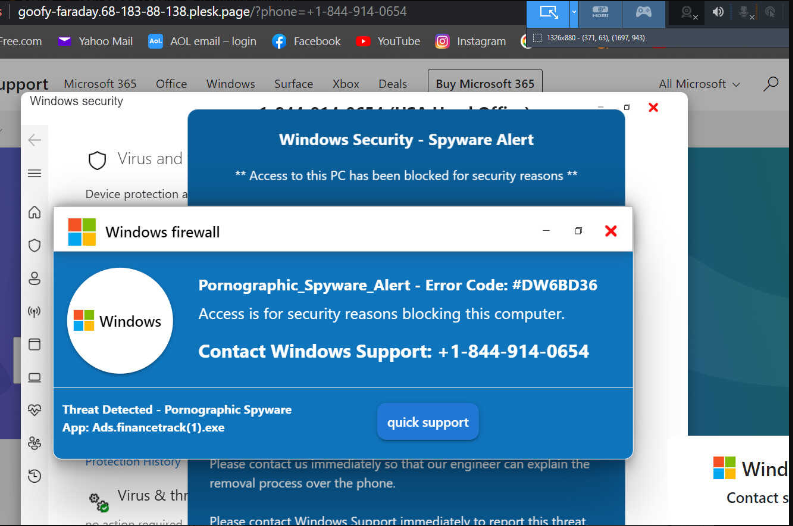Viewport: 793px width, 526px height.
Task: Toggle the hamburger menu in the sidebar
Action: 34,173
